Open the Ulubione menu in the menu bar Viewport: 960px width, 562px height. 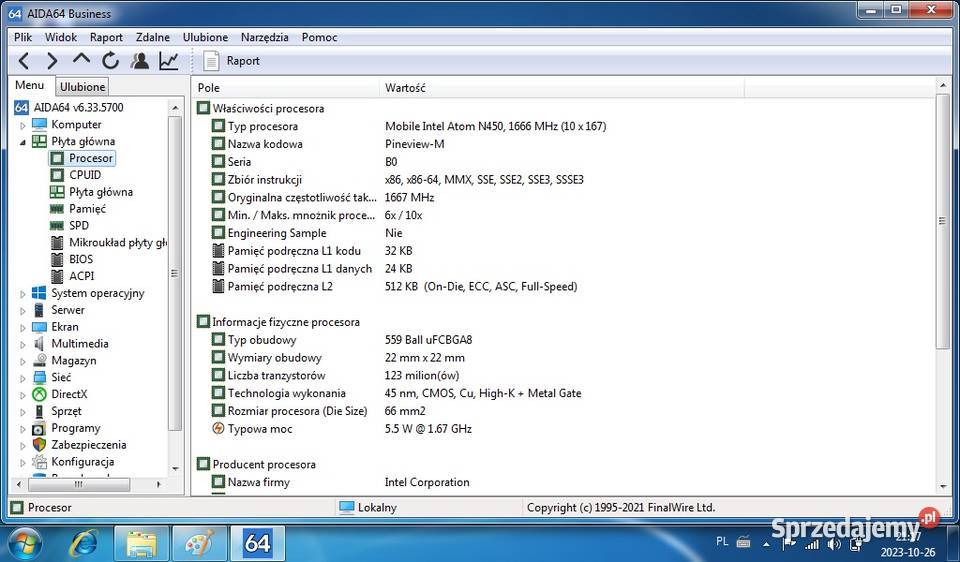[x=205, y=37]
